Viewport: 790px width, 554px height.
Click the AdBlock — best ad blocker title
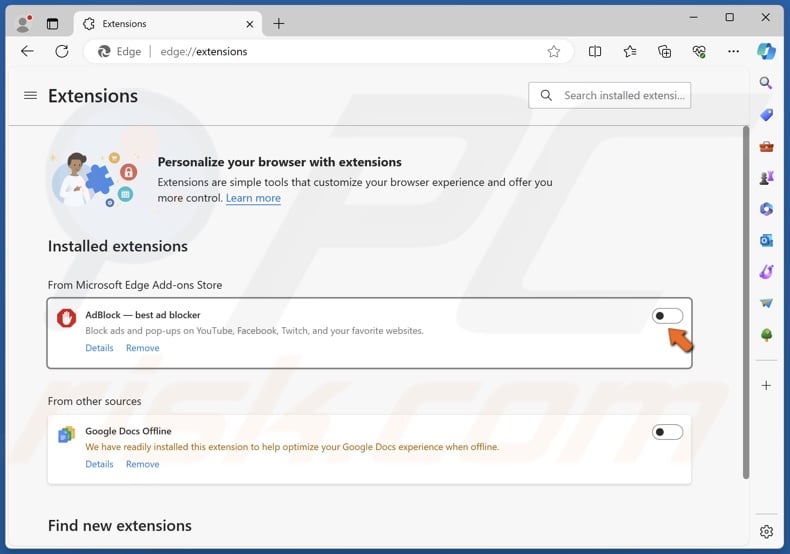tap(143, 315)
